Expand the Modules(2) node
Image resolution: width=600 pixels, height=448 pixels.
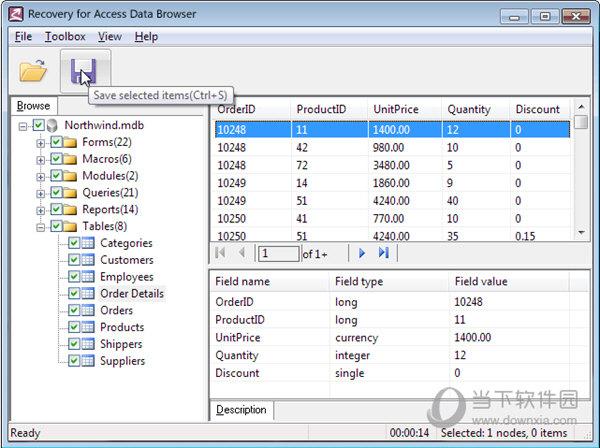[41, 177]
